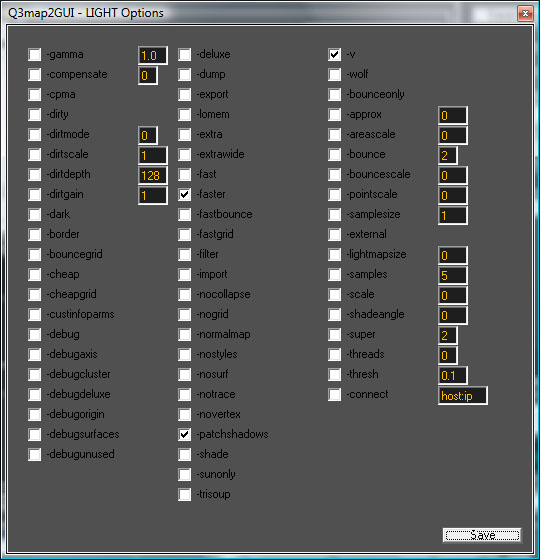The height and width of the screenshot is (560, 540).
Task: Enable the -sunonly option
Action: pos(185,475)
